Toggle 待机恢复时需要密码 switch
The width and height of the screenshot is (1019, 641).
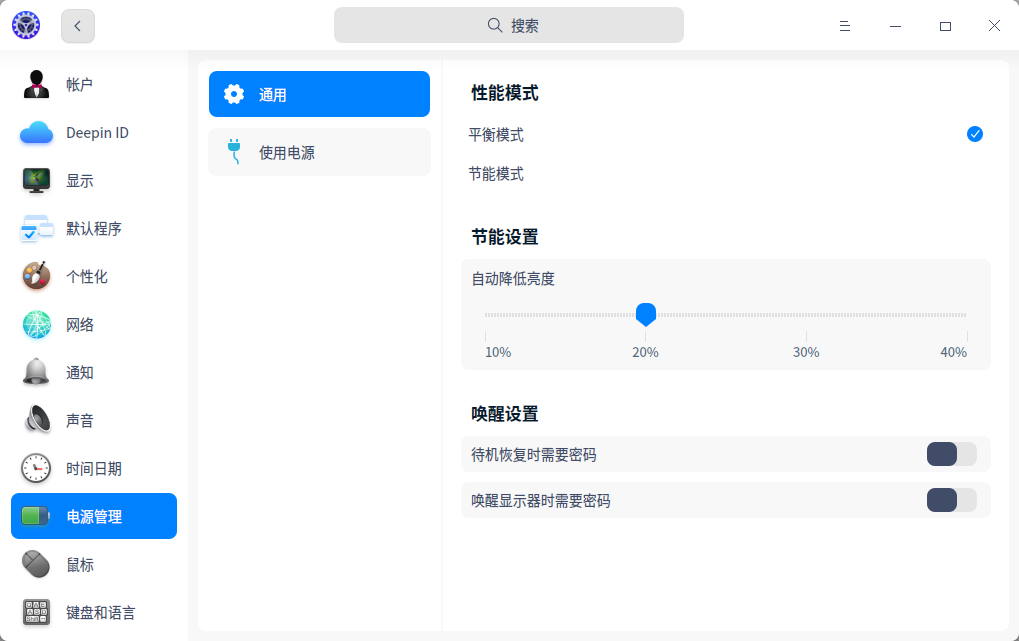(x=951, y=454)
